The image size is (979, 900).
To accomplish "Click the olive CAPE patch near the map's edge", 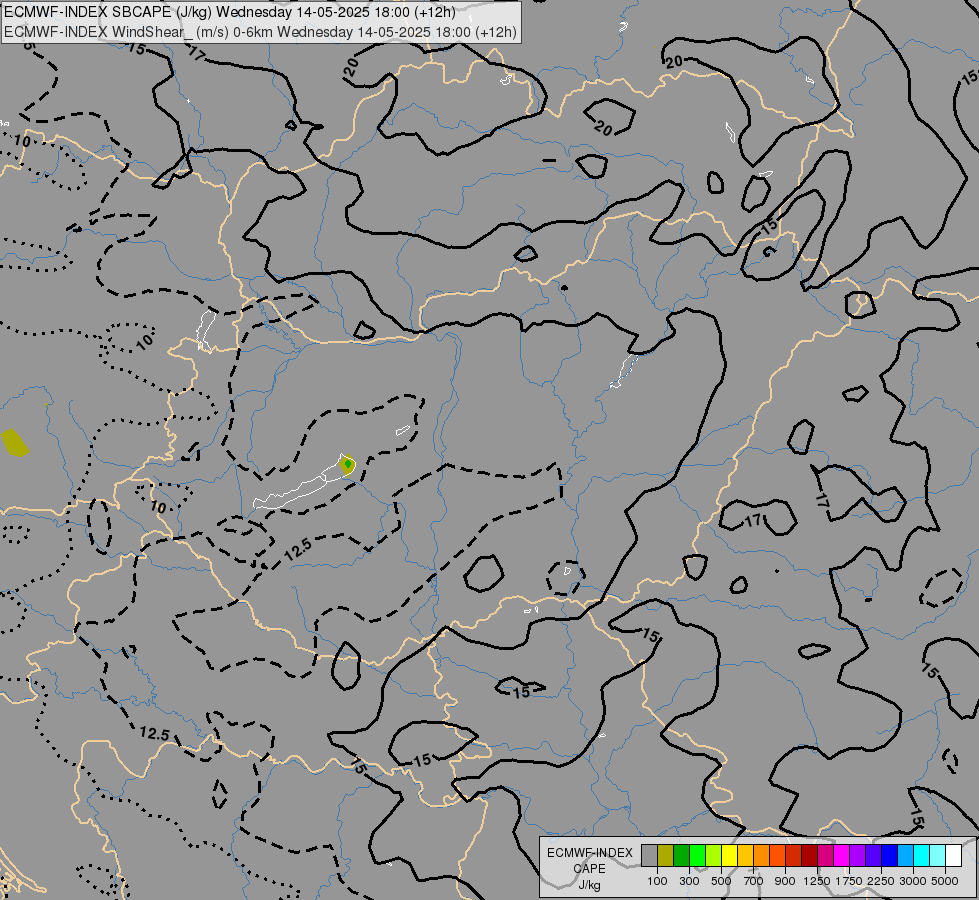I will [x=15, y=442].
